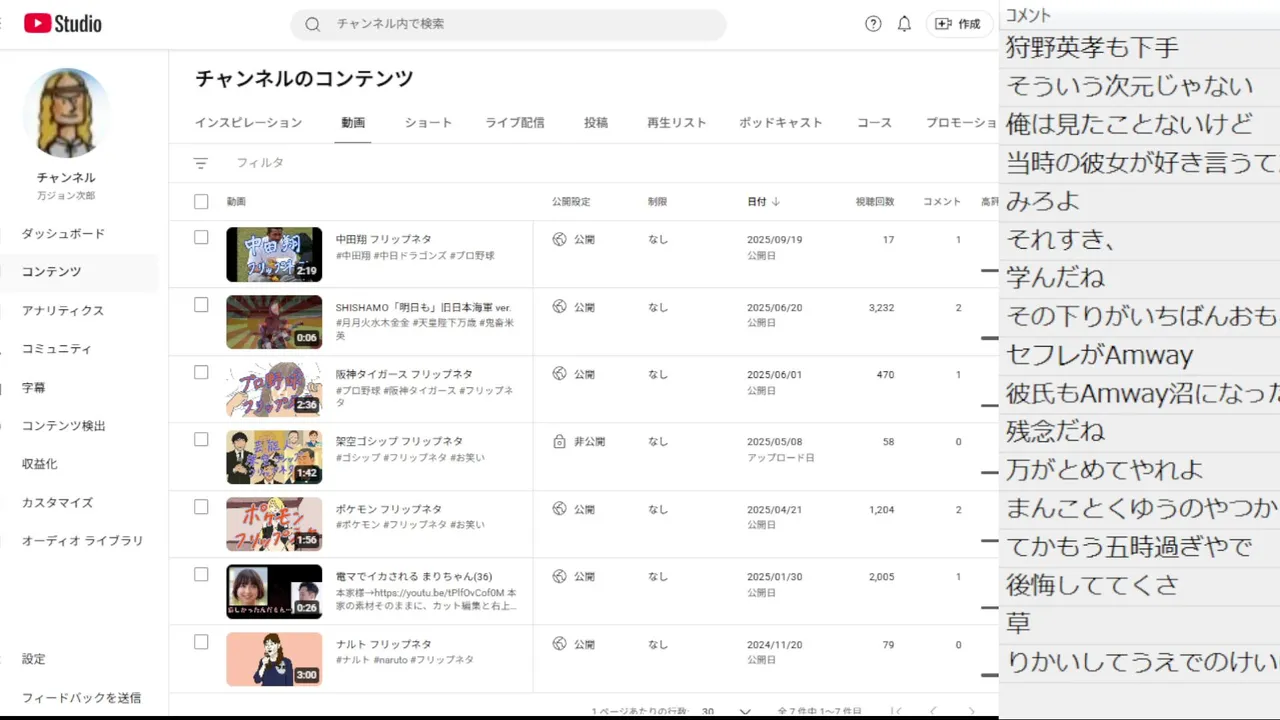
Task: Open the SHISHAMO video thumbnail
Action: click(x=274, y=321)
